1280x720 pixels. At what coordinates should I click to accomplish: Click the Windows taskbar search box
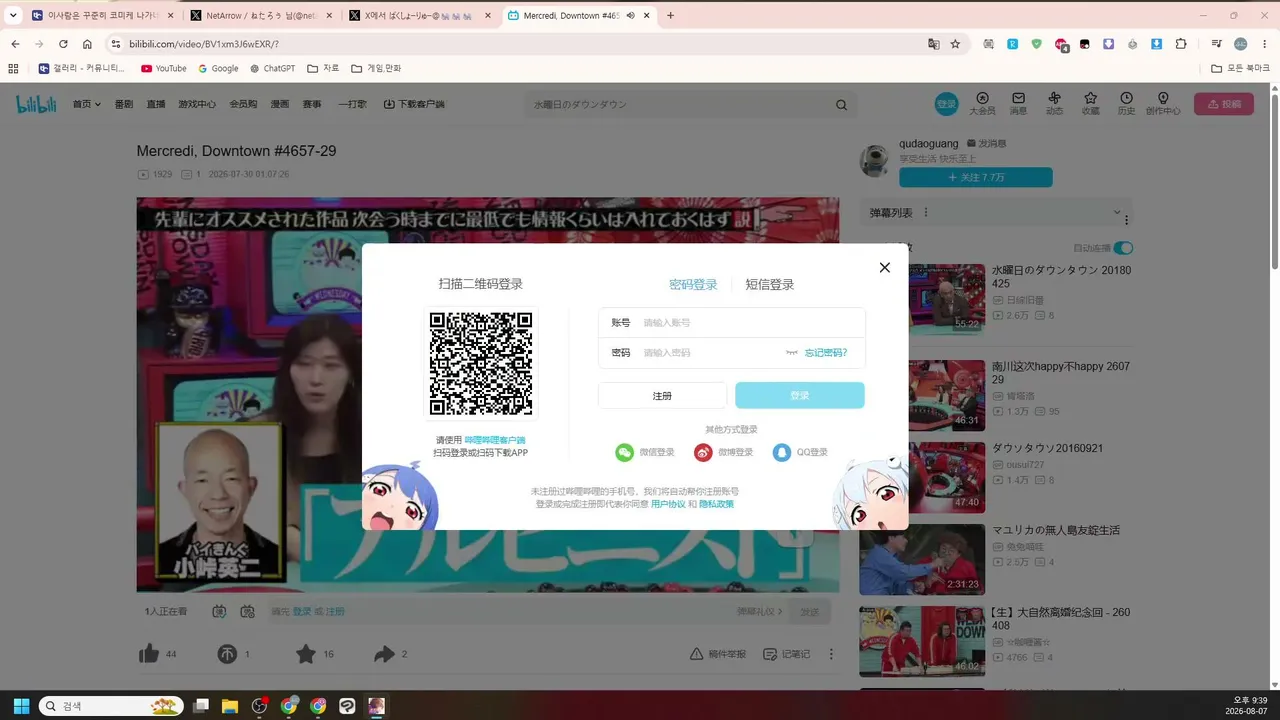coord(111,706)
